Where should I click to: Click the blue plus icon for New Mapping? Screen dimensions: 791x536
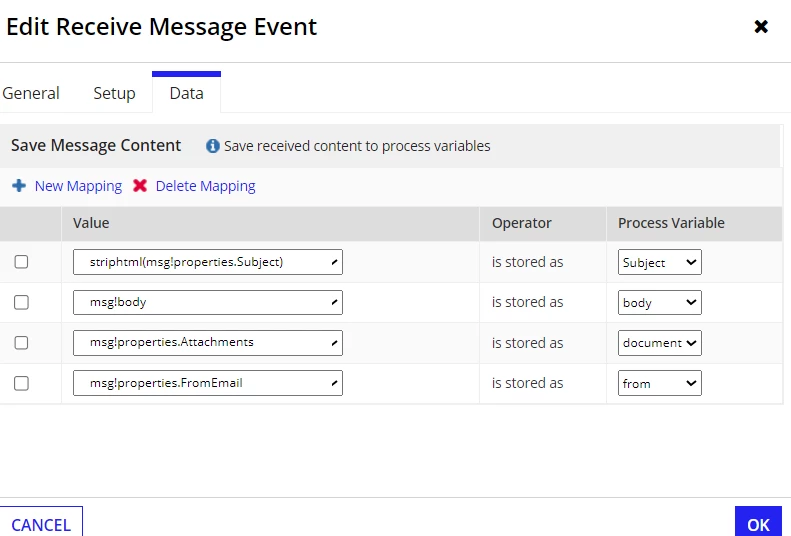(x=19, y=186)
